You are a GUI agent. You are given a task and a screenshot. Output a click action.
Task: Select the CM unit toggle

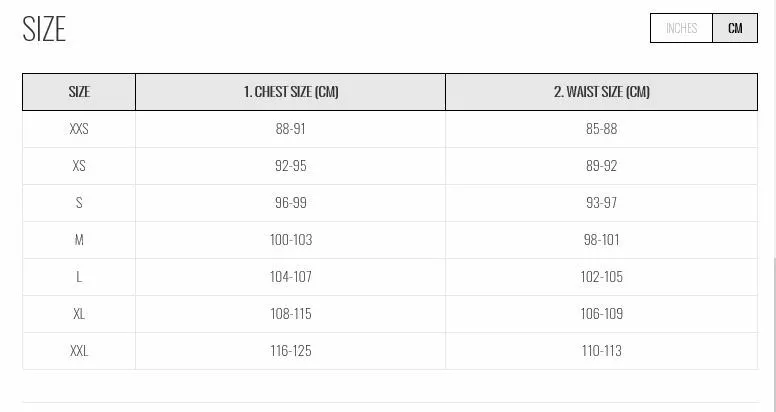[735, 28]
